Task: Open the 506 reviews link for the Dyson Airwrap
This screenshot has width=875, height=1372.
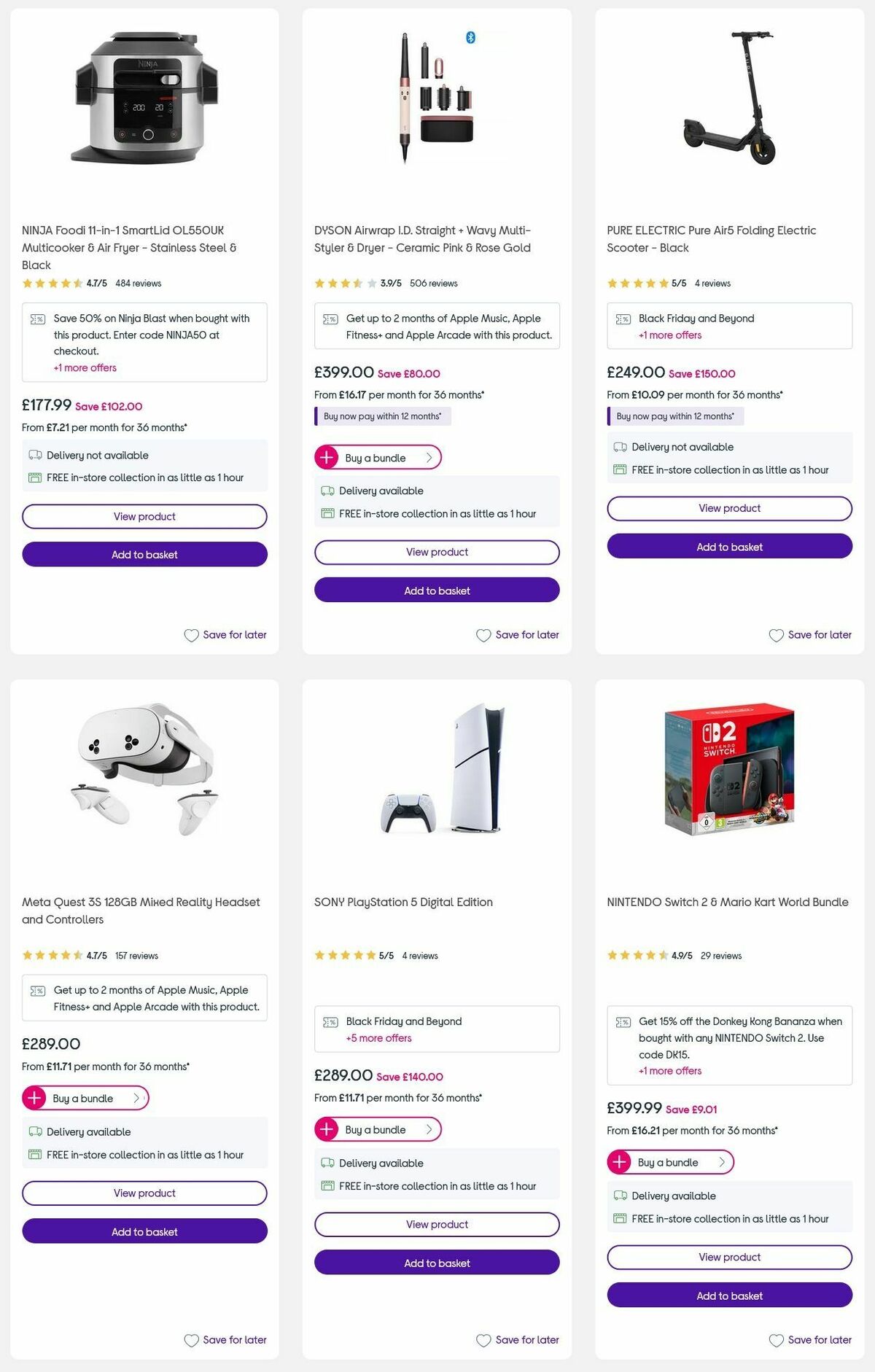Action: 435,283
